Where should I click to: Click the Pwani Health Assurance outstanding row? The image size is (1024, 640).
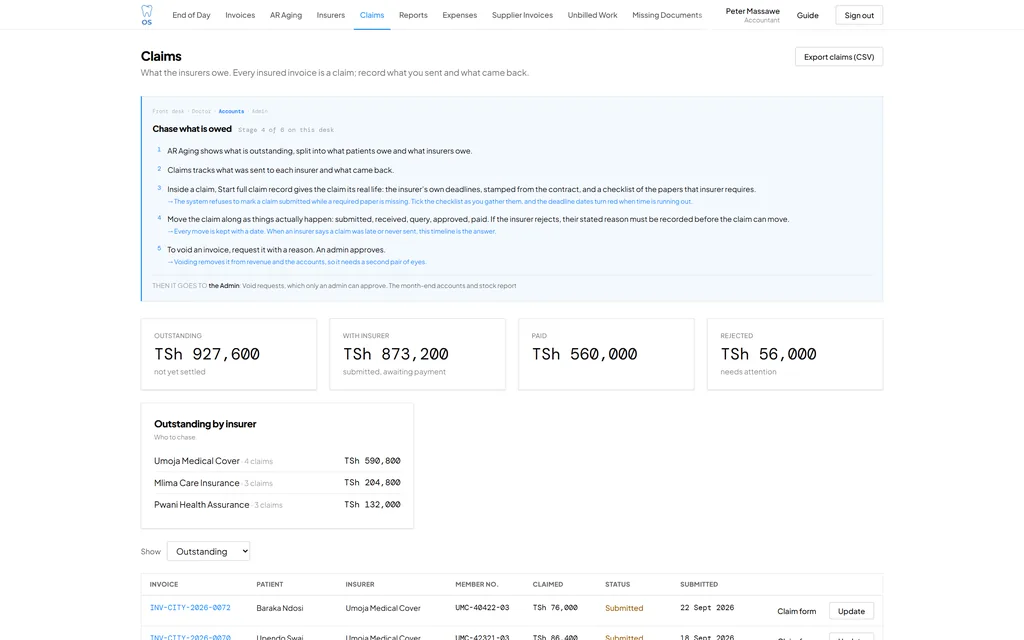point(277,505)
